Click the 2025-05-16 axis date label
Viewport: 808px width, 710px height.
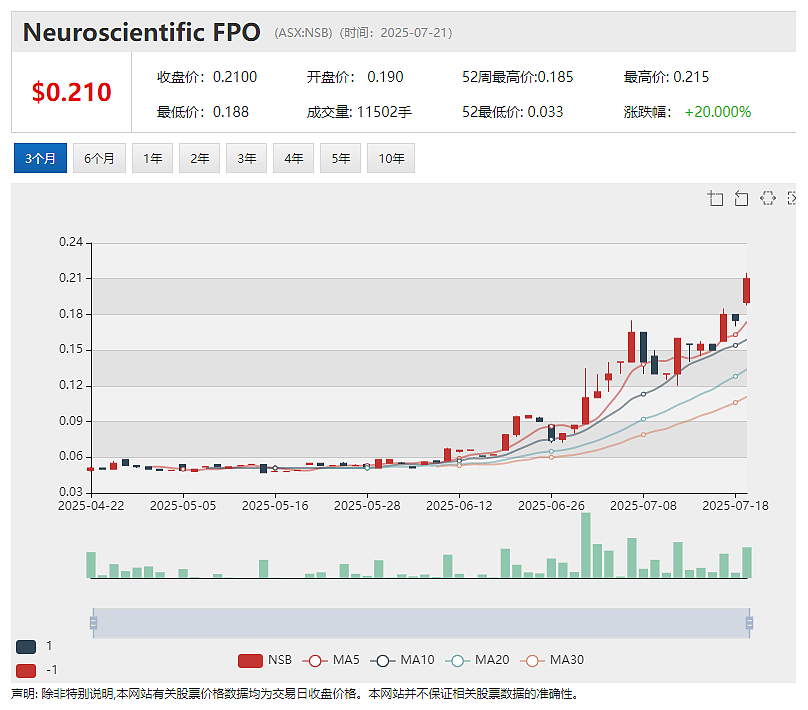pos(275,506)
